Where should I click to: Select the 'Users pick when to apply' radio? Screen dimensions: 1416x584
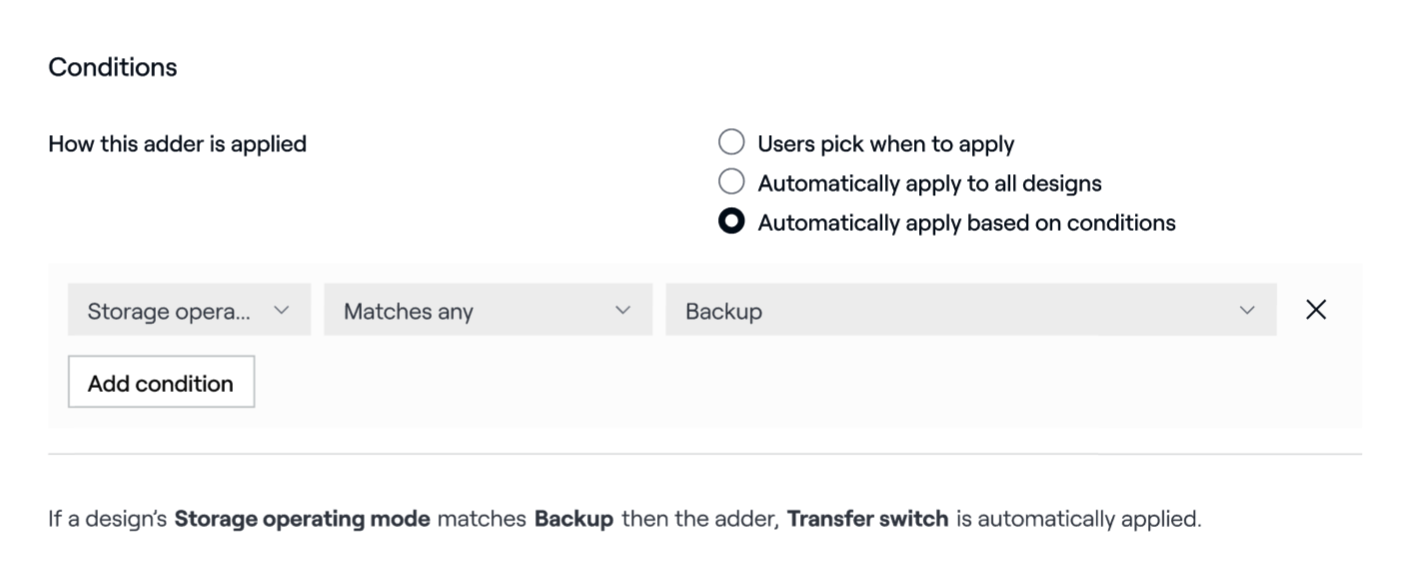(732, 143)
